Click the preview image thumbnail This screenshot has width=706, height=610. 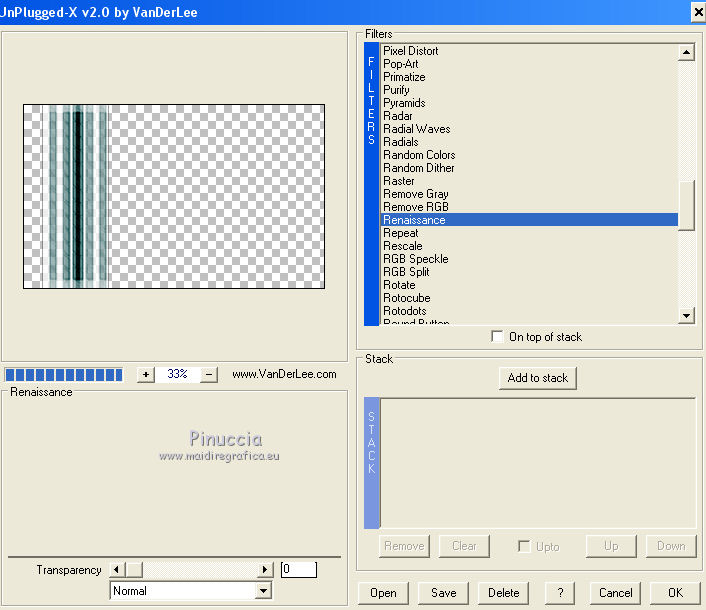pos(174,197)
